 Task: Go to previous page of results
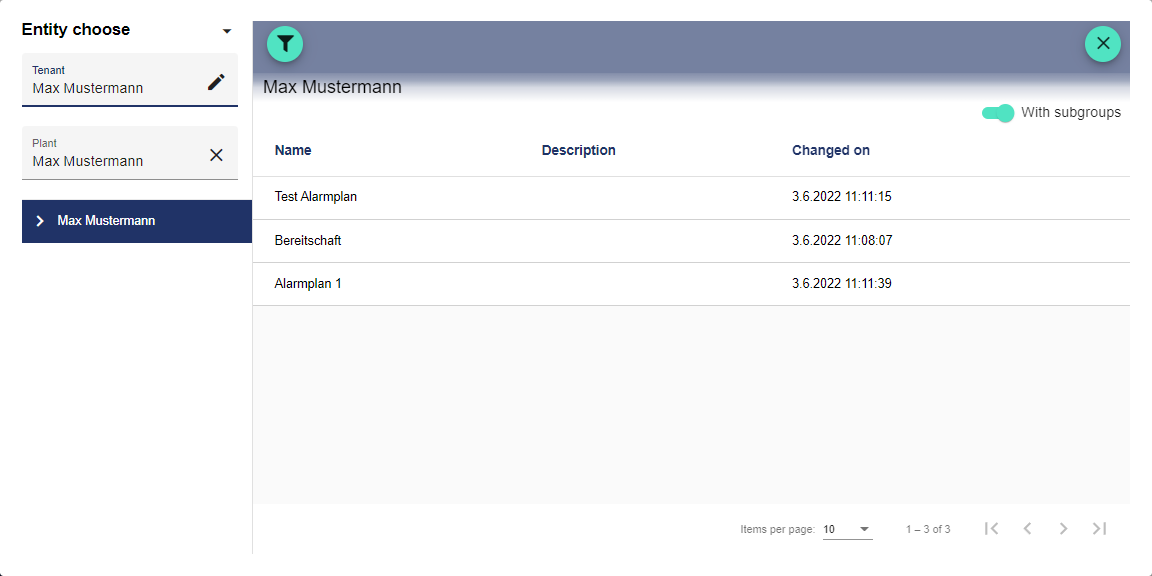point(1027,528)
